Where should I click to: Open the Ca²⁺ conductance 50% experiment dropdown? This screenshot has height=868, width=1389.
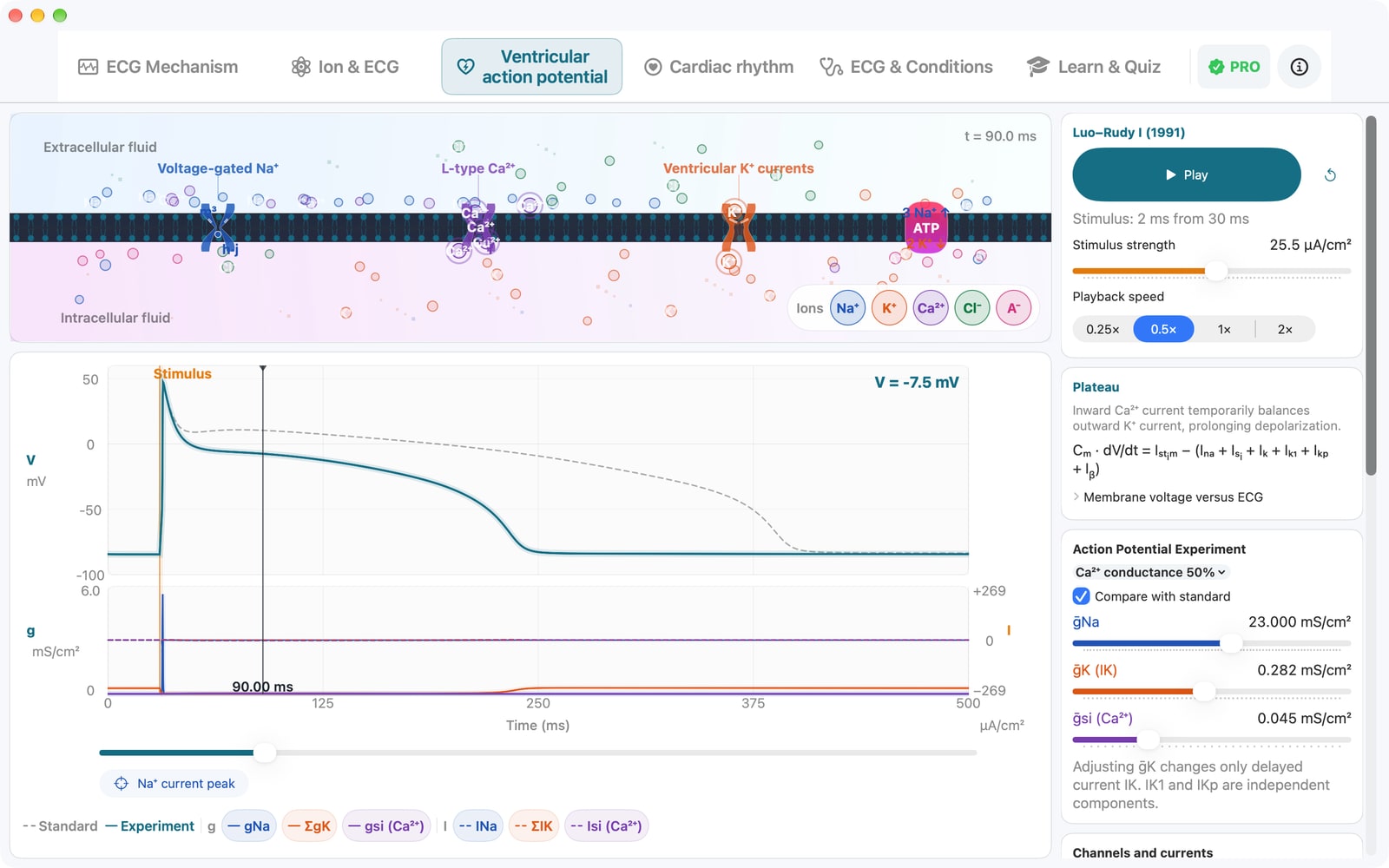(x=1150, y=572)
